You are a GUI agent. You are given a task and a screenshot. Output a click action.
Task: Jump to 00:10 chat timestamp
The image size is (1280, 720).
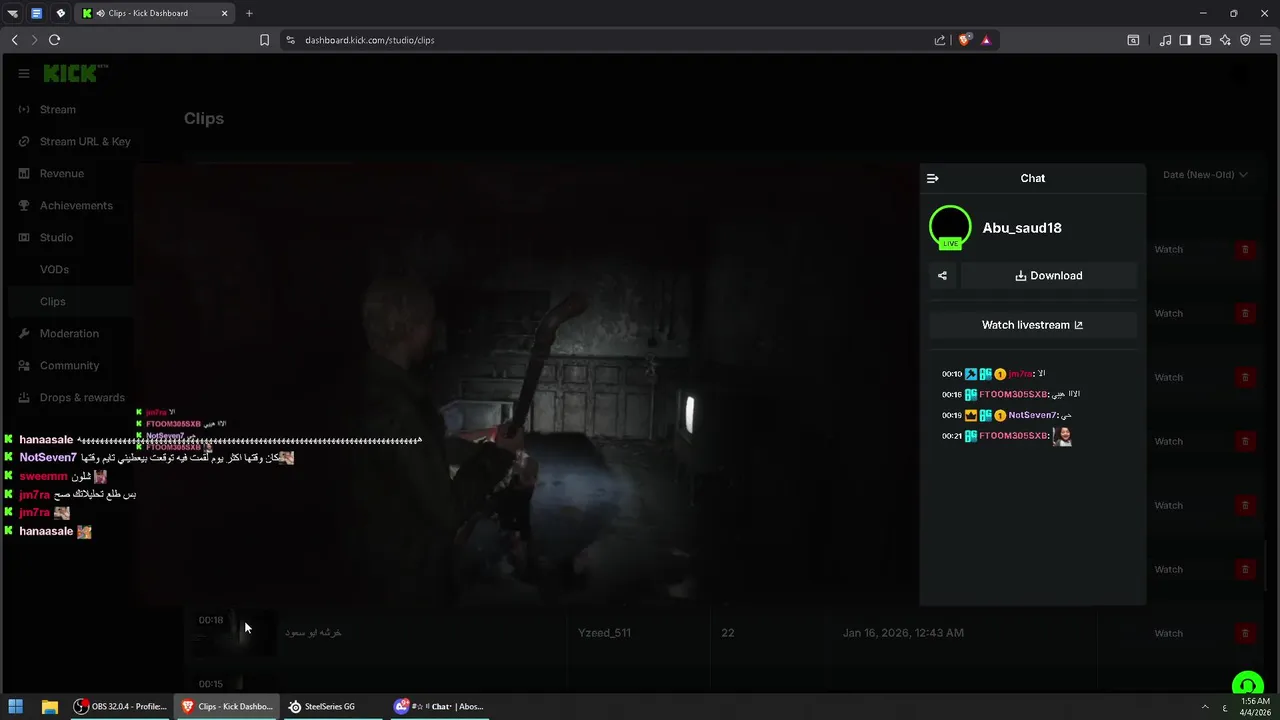pos(952,374)
